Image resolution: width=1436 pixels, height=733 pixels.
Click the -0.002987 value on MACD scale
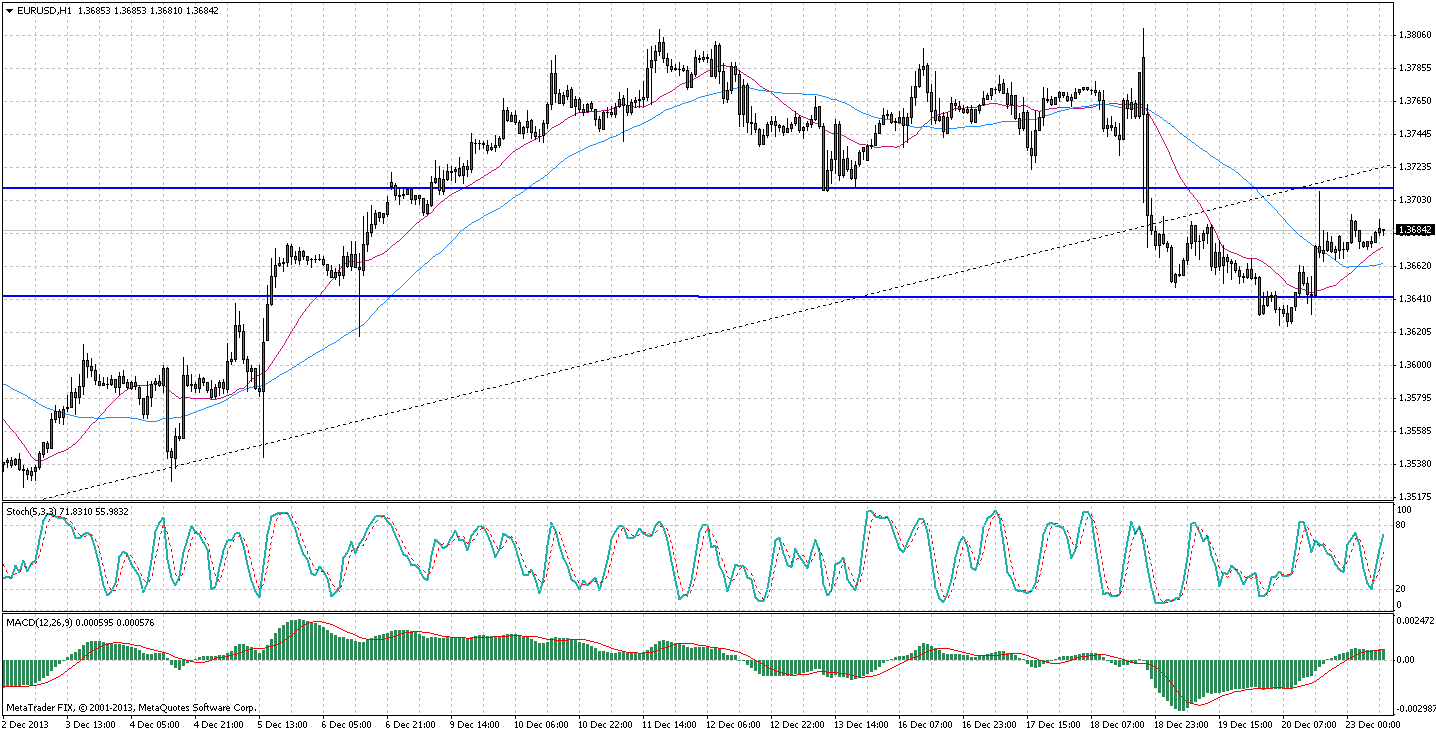click(1415, 707)
